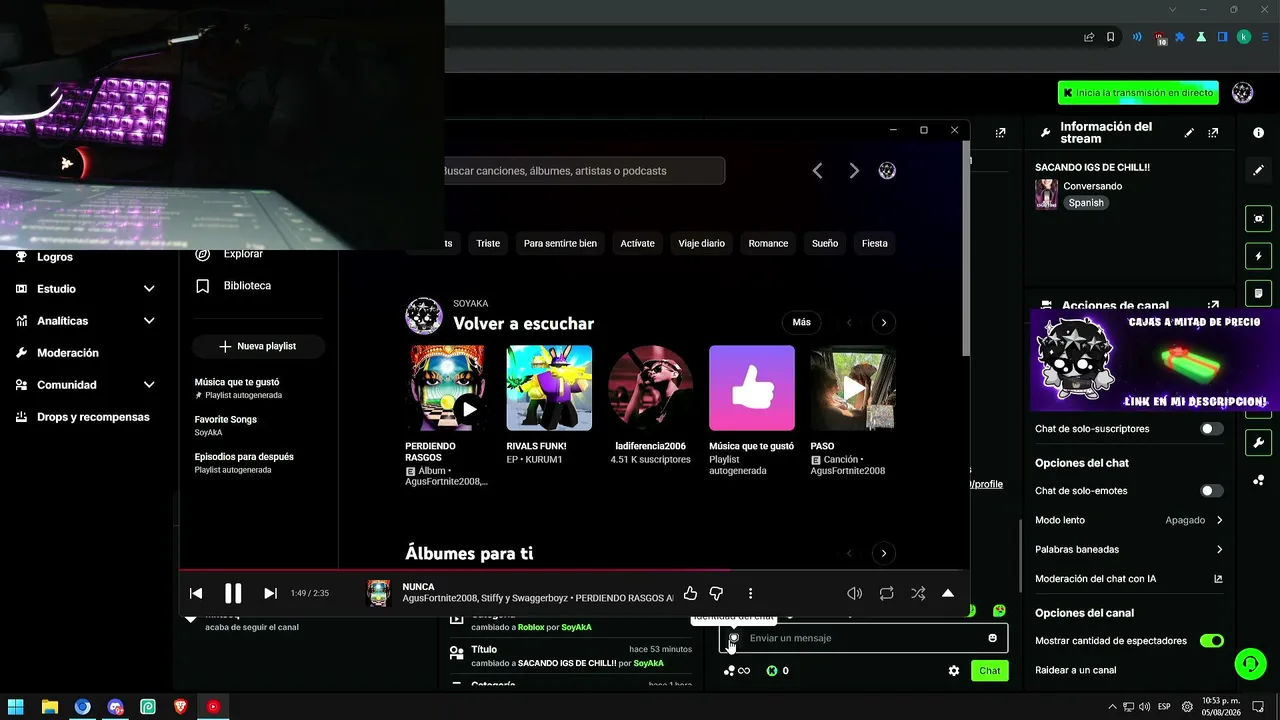Click the lightning bolt icon in right rail

(x=1259, y=256)
